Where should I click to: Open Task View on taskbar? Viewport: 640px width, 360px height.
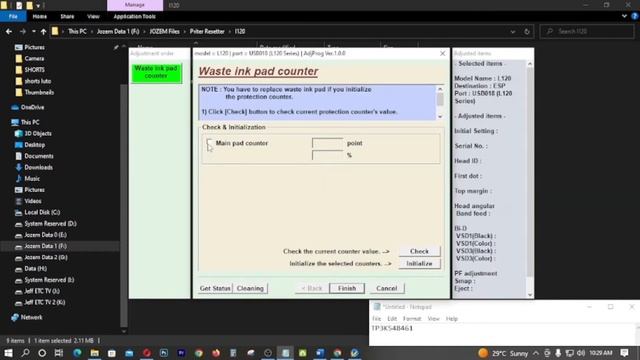coord(59,353)
